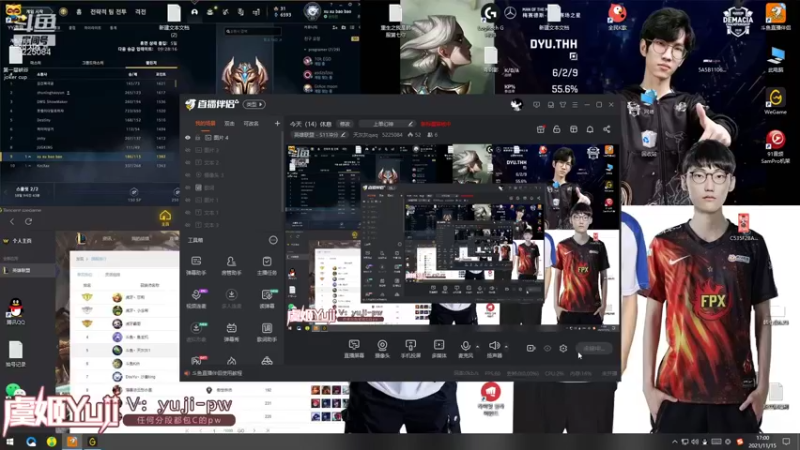Image resolution: width=800 pixels, height=450 pixels.
Task: Click the home icon in WeGame window
Action: pos(165,217)
